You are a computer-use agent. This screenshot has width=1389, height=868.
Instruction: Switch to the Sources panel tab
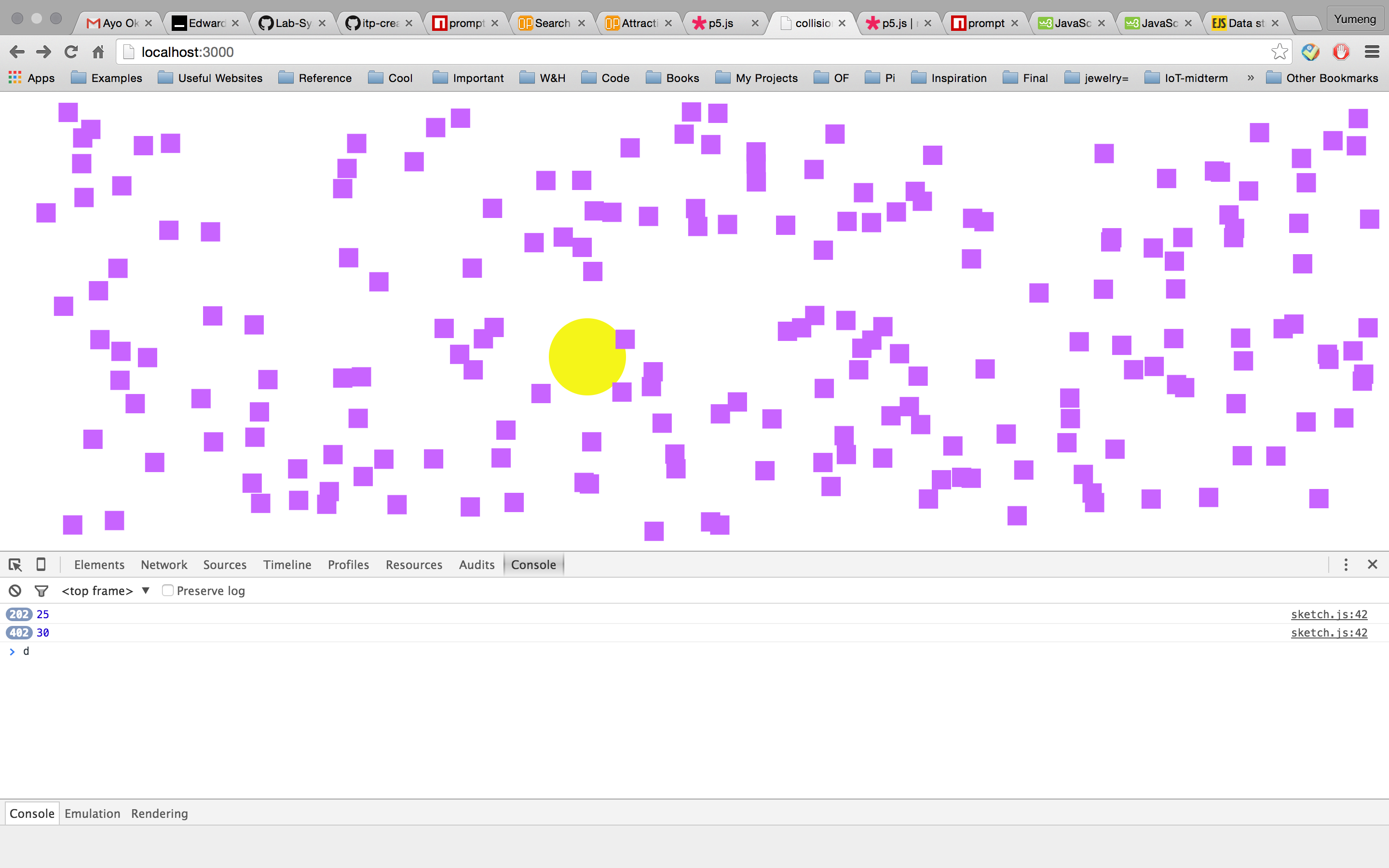(x=224, y=564)
